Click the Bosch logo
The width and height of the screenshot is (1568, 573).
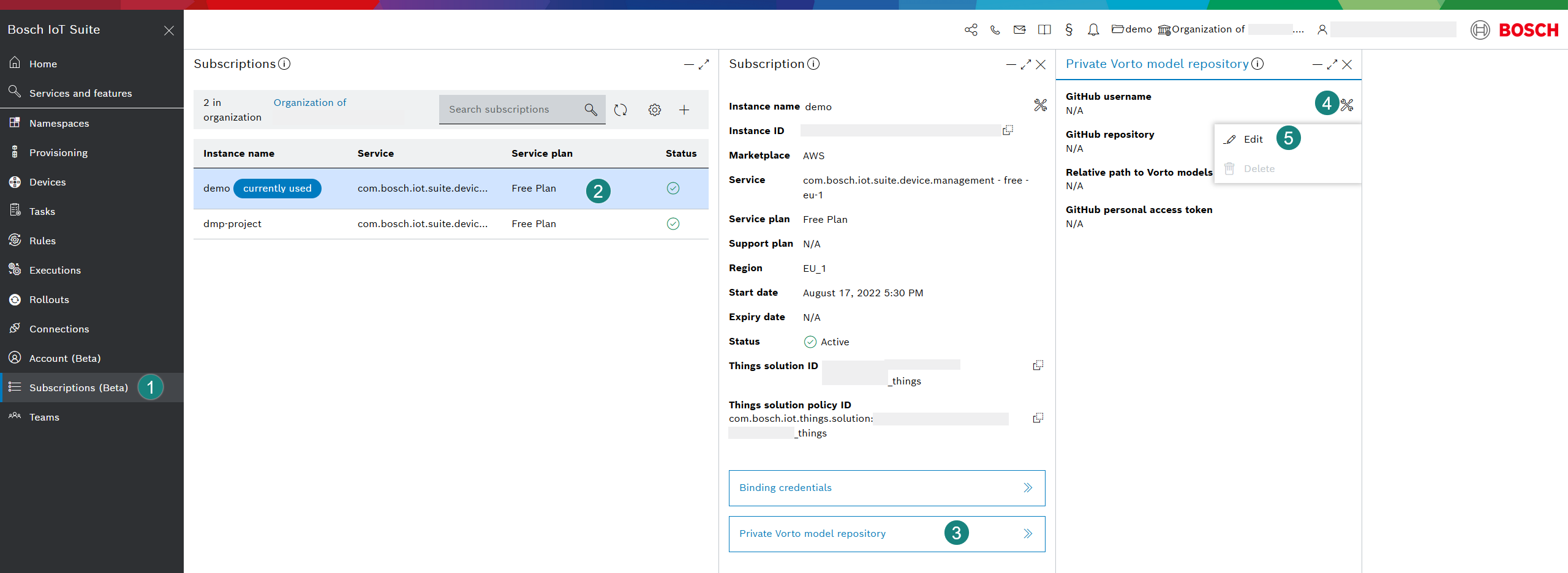1514,30
